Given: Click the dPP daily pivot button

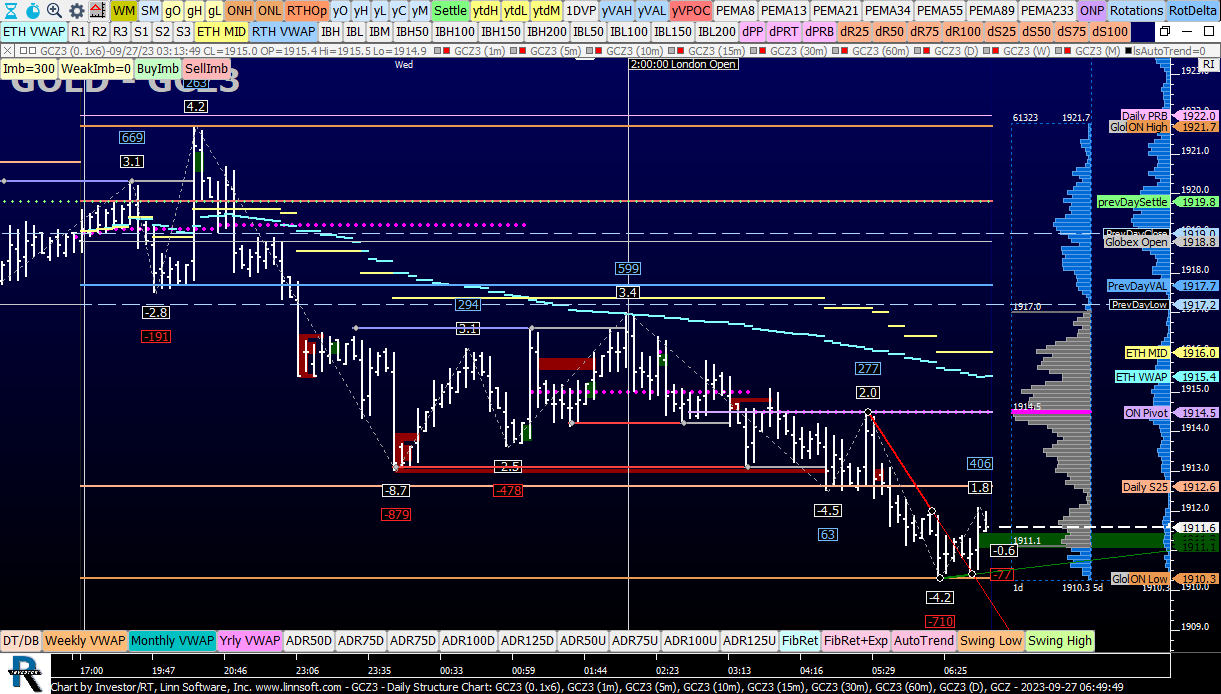Looking at the screenshot, I should tap(753, 31).
